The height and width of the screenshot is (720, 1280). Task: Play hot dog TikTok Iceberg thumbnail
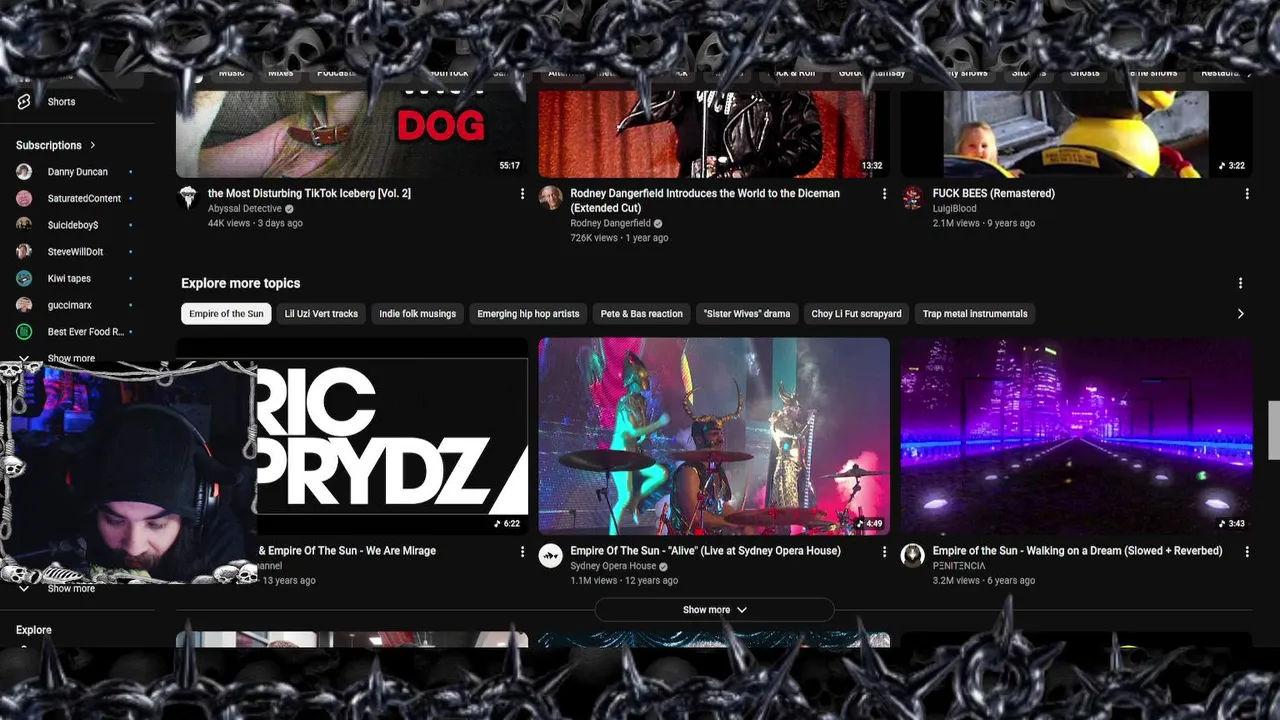click(351, 134)
